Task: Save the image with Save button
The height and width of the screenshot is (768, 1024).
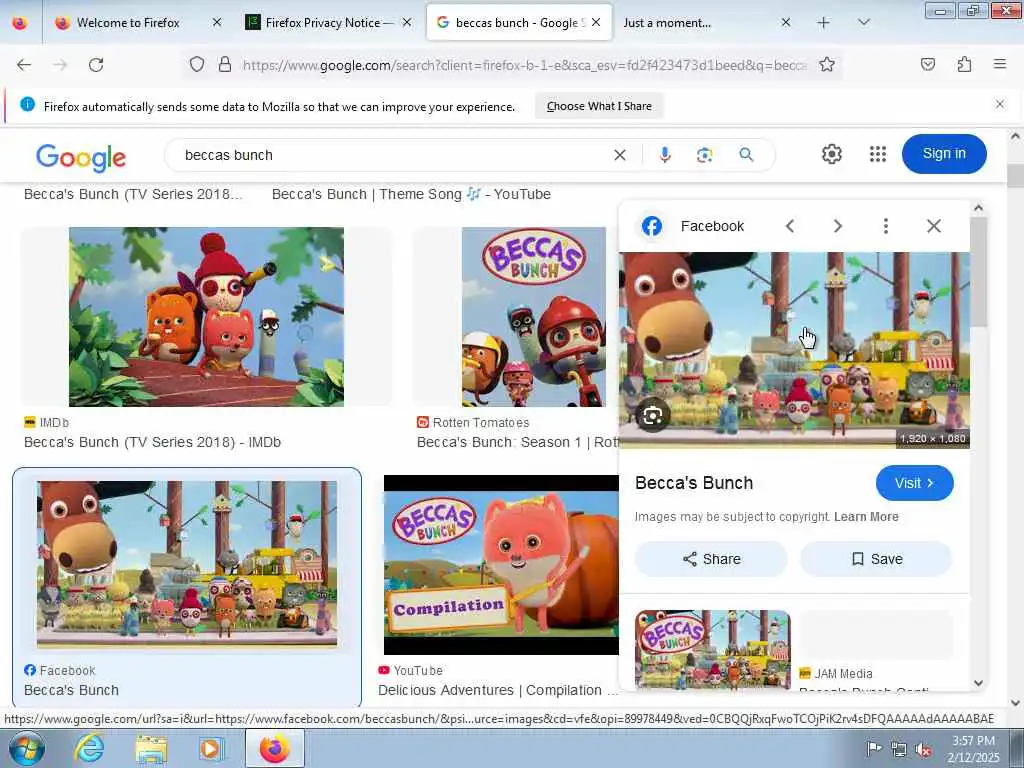Action: (876, 559)
